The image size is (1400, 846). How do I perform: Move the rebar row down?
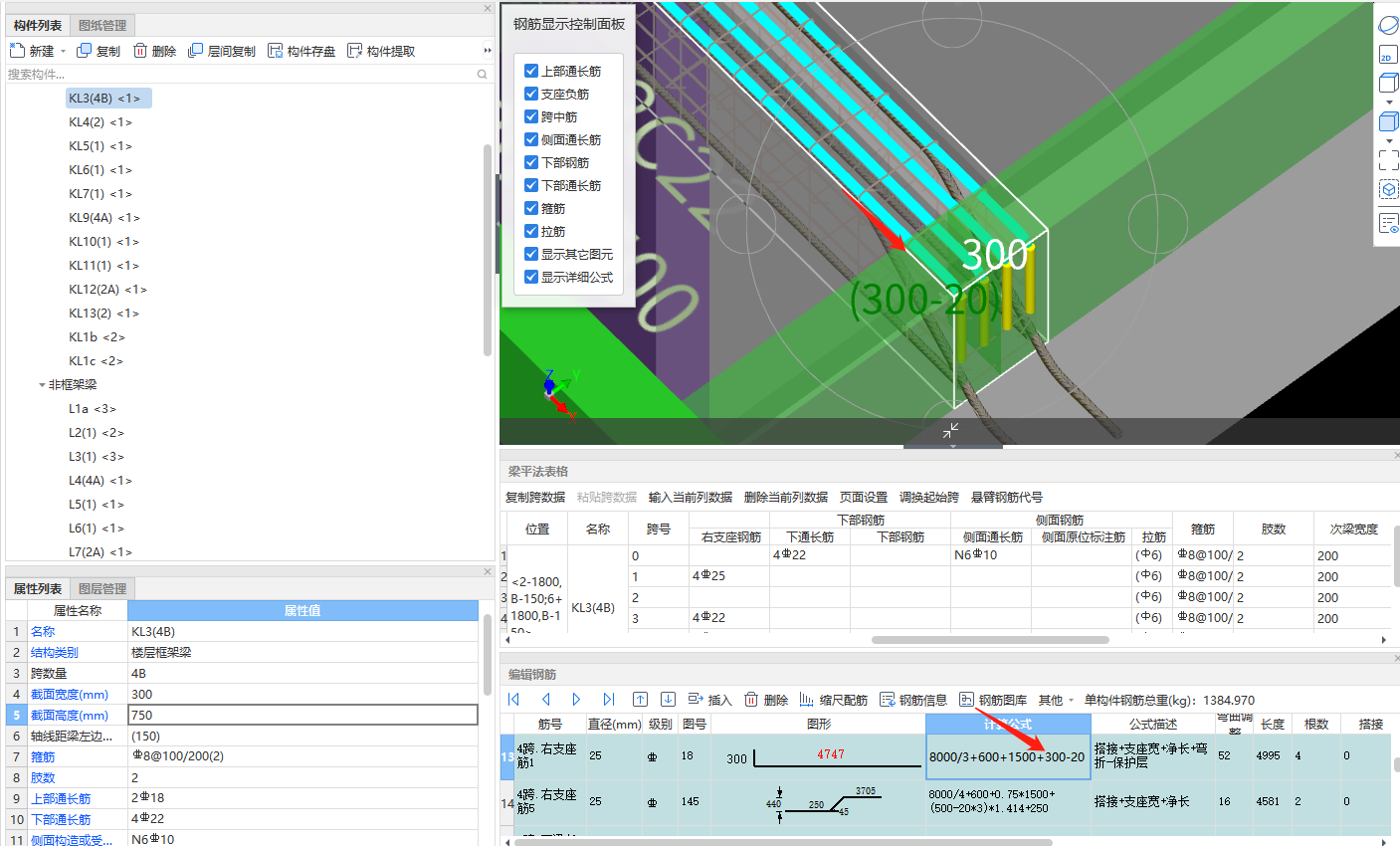point(668,700)
